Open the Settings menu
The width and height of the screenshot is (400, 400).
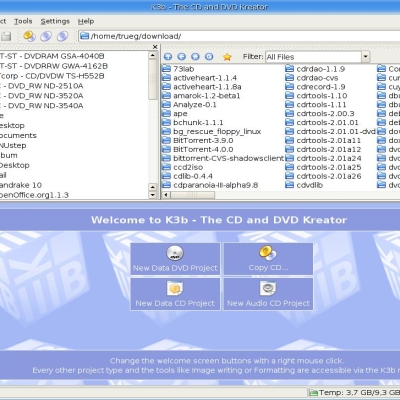coord(55,21)
